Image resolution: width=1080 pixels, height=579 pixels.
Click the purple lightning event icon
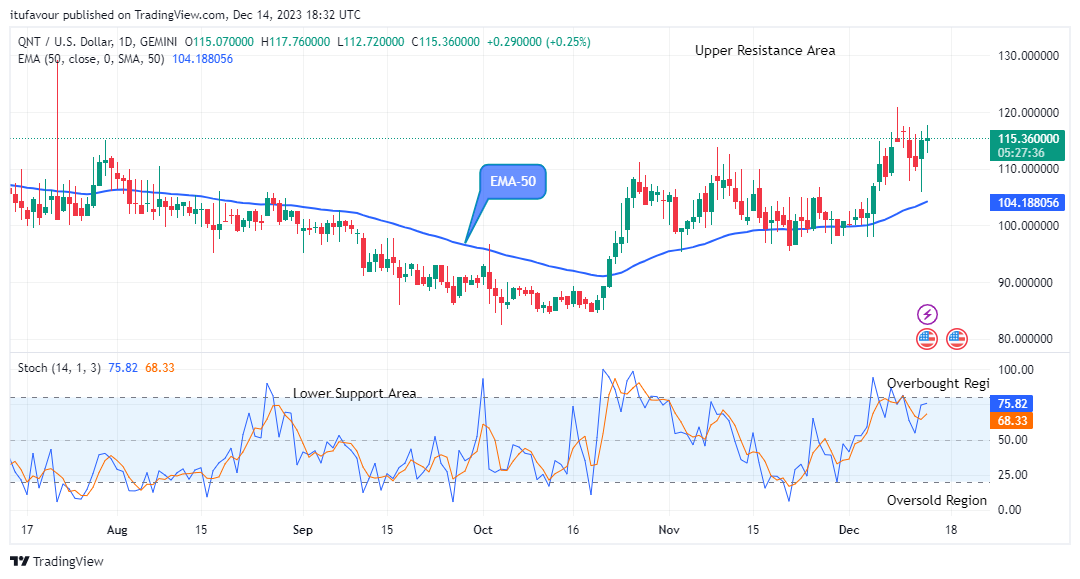point(927,315)
